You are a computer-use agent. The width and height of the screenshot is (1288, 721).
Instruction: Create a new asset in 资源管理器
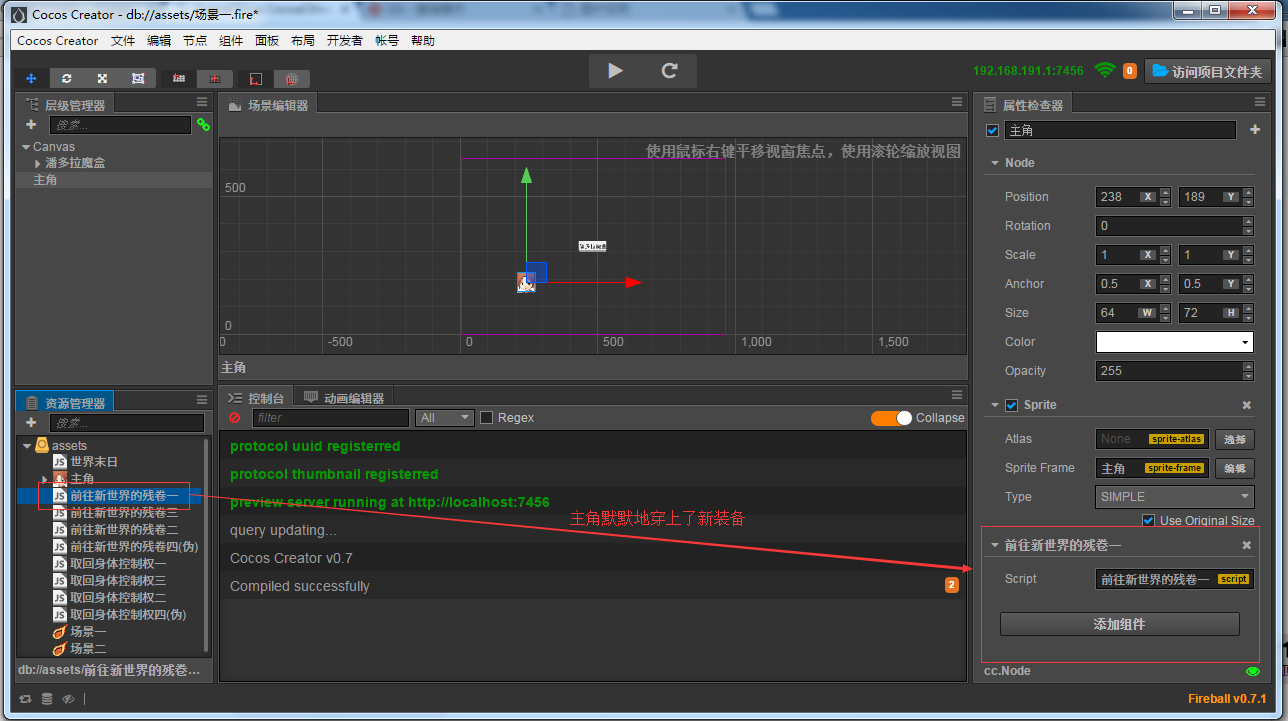(31, 423)
